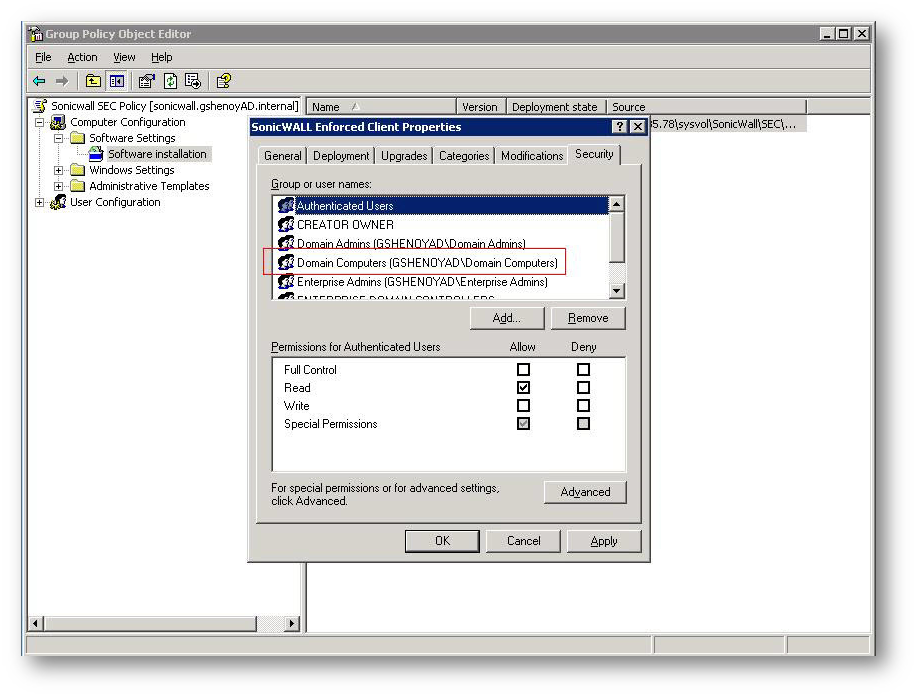The image size is (918, 698).
Task: Toggle the Show/Hide Console Tree icon
Action: coord(117,81)
